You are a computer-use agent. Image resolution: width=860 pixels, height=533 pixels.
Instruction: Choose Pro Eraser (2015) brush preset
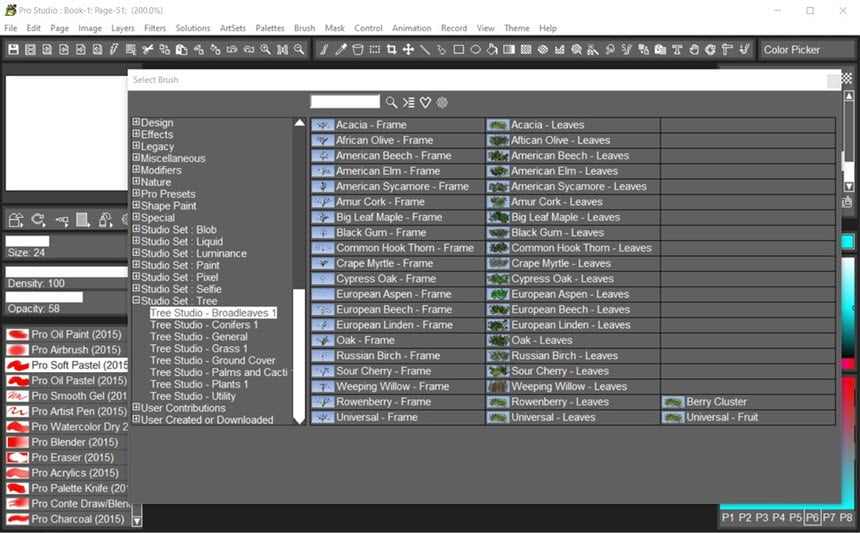click(66, 457)
